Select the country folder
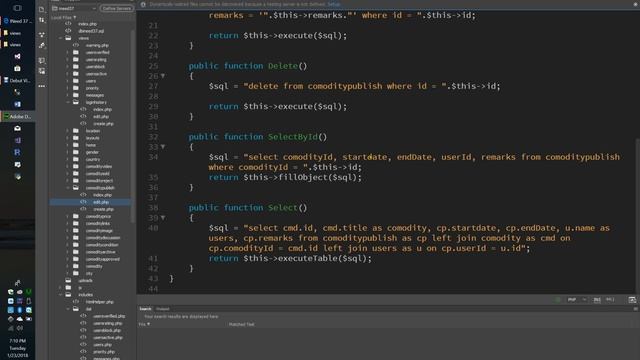 [93, 159]
